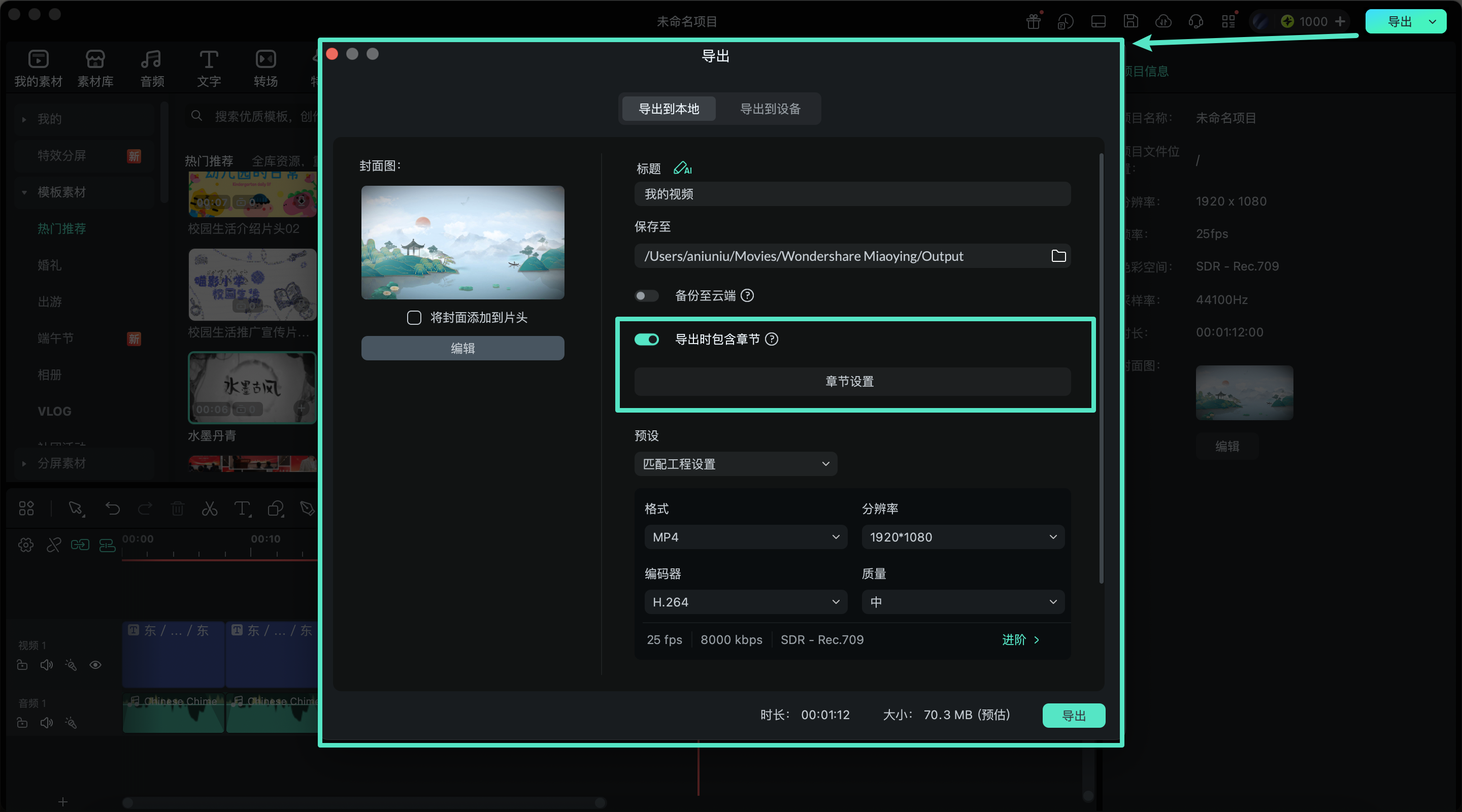Viewport: 1462px width, 812px height.
Task: Click the save project disk icon
Action: pos(1131,21)
